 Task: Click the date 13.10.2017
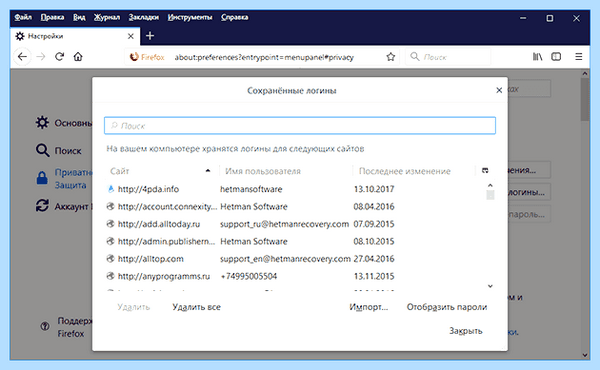374,189
